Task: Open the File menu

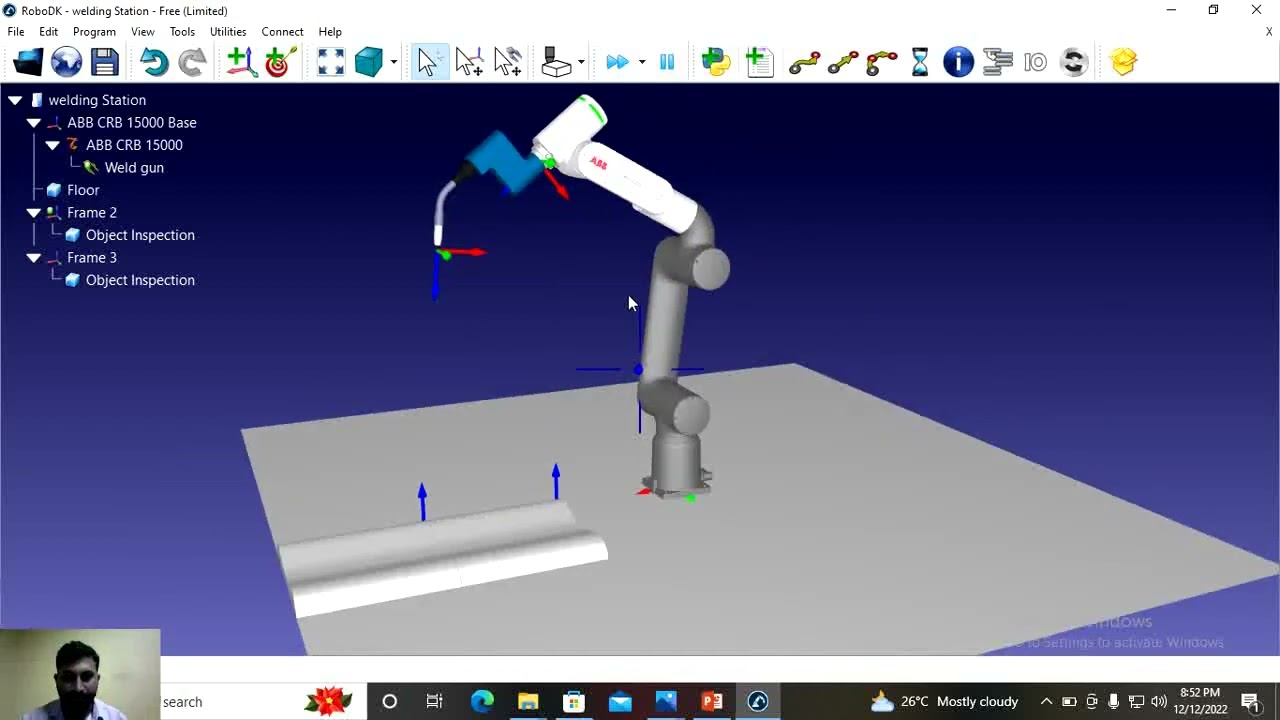Action: (x=16, y=31)
